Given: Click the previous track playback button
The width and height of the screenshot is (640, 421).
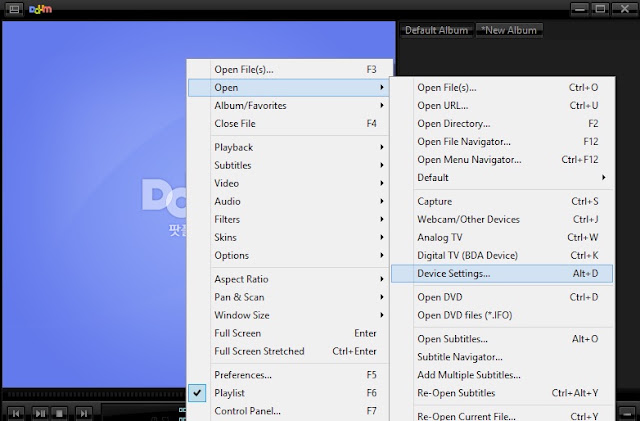Looking at the screenshot, I should (16, 413).
